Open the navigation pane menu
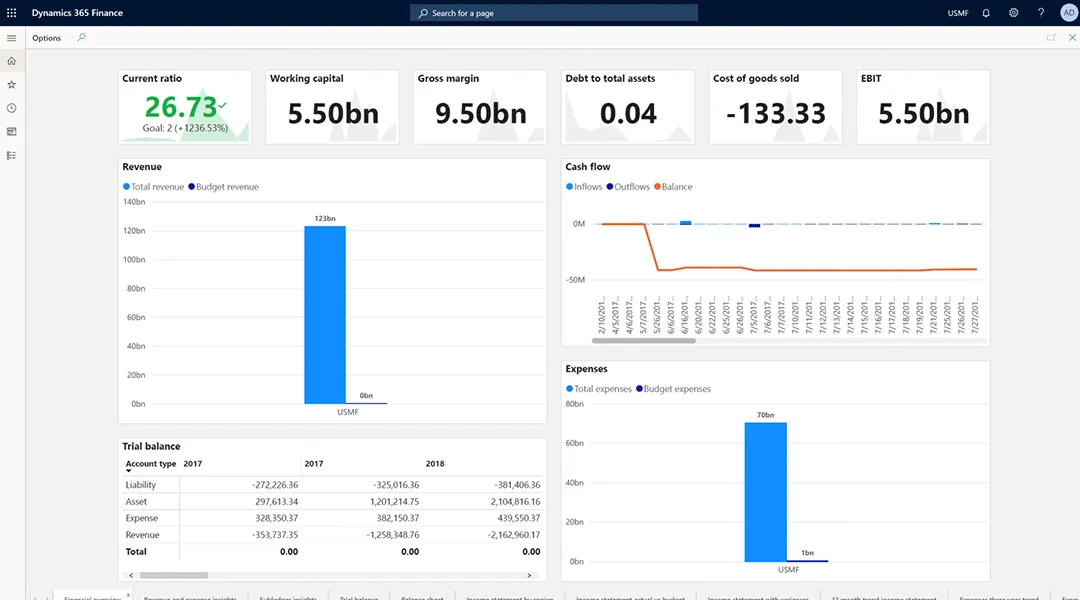 (11, 38)
